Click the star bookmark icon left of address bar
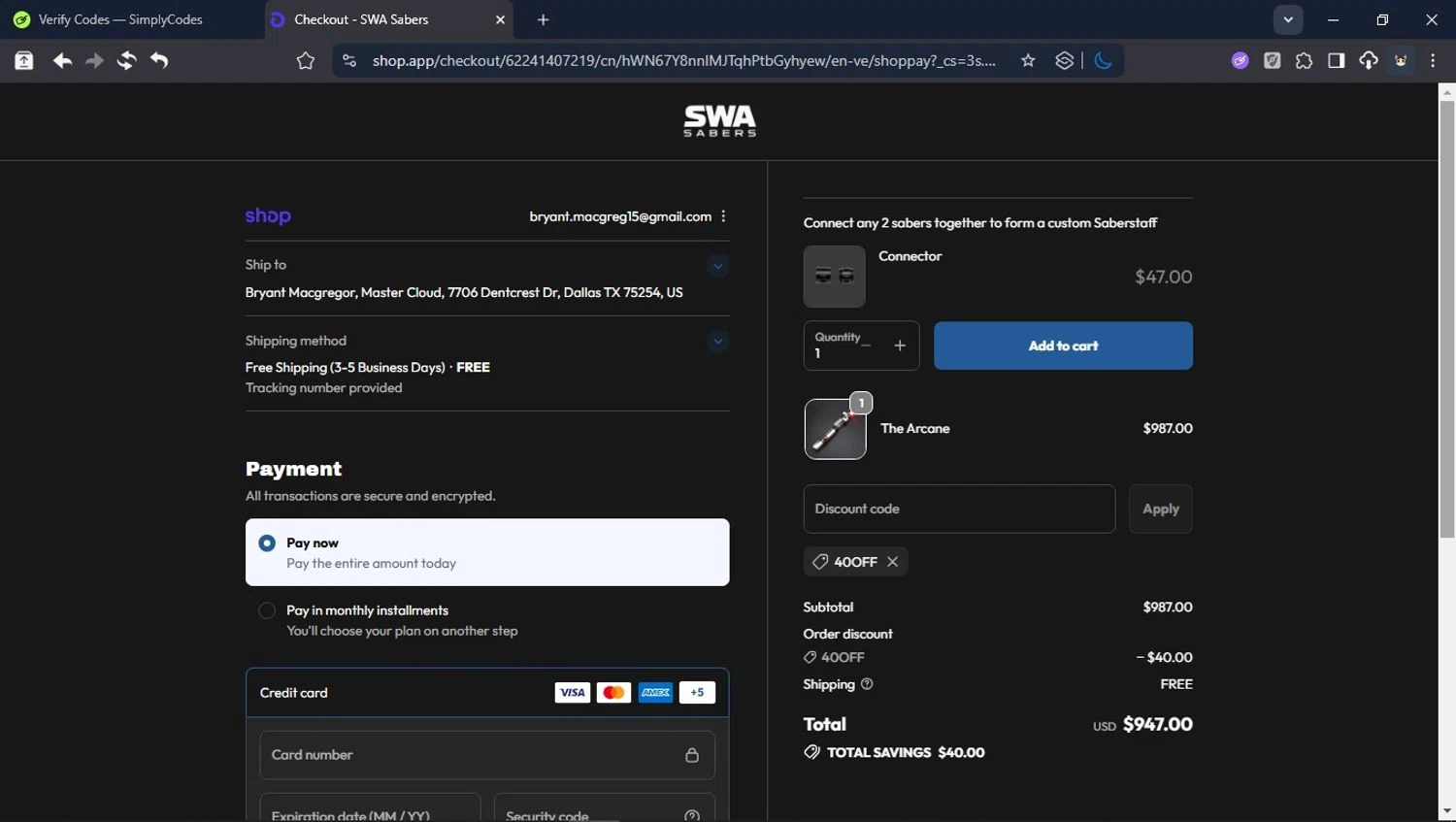 pyautogui.click(x=306, y=61)
